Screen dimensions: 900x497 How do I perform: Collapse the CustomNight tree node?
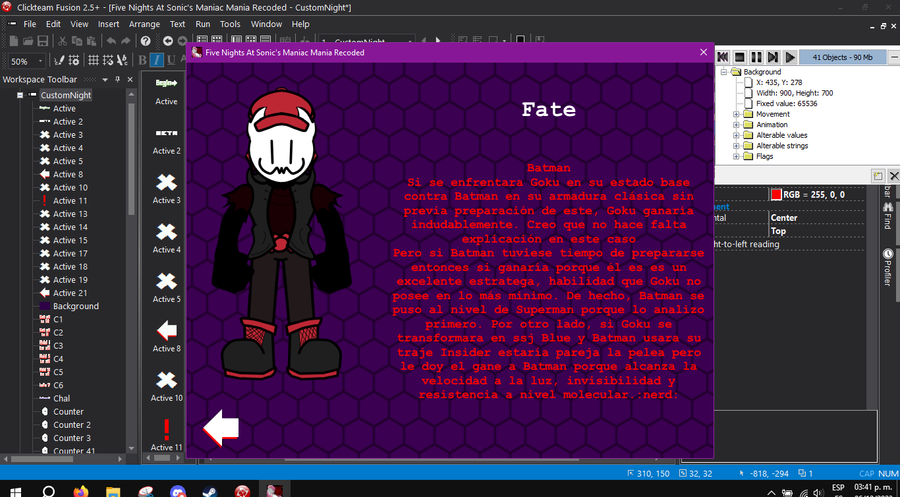coord(20,95)
